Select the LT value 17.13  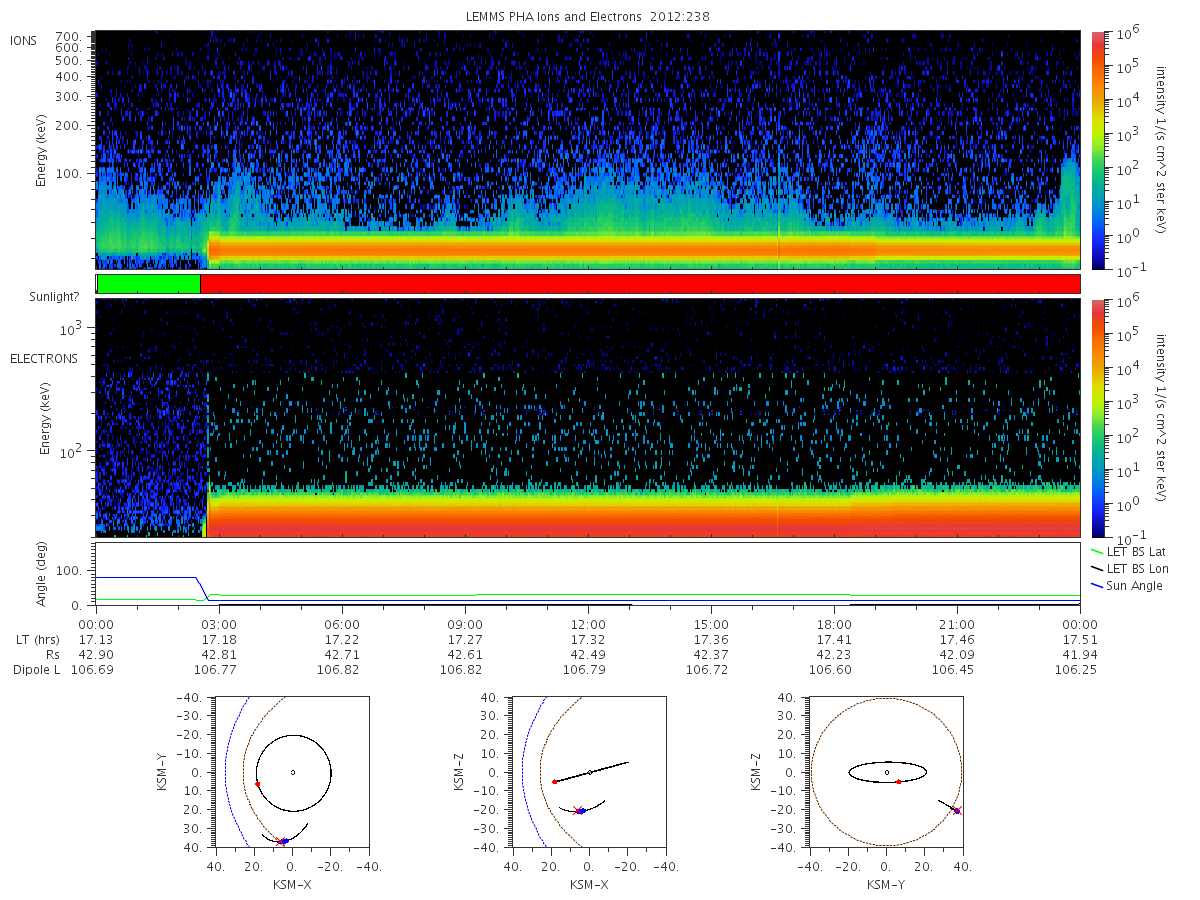point(95,639)
